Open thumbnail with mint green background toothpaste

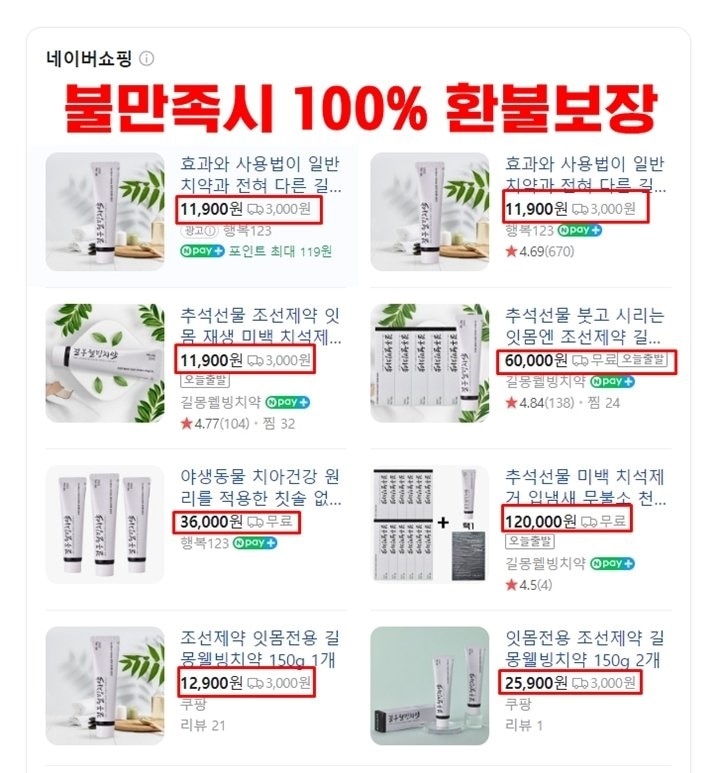430,686
